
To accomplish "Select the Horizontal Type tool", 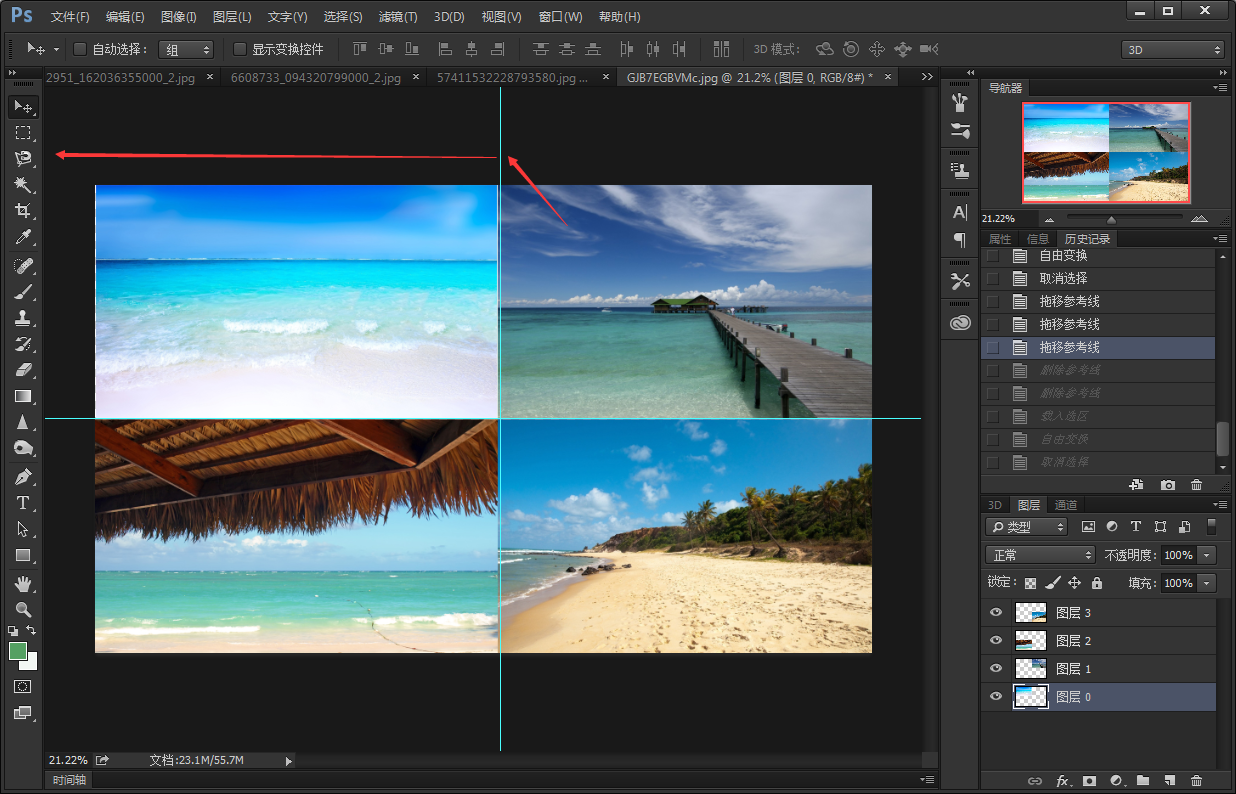I will [23, 503].
